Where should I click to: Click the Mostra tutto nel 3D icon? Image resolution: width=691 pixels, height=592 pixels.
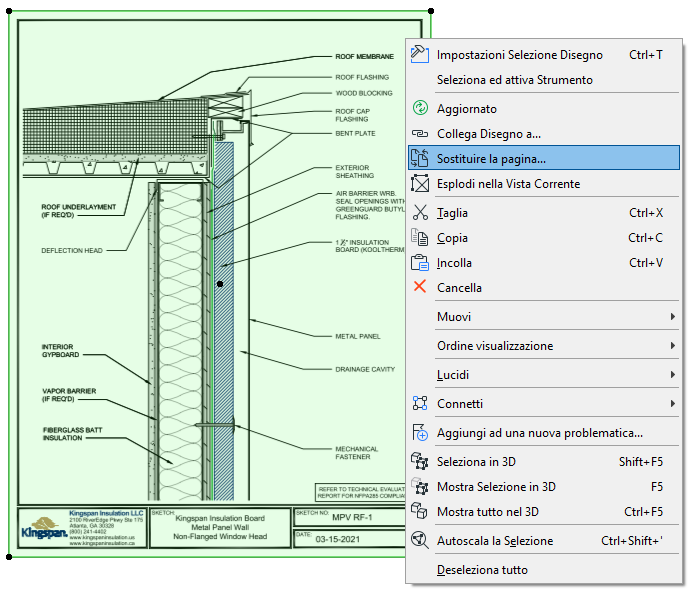point(420,512)
